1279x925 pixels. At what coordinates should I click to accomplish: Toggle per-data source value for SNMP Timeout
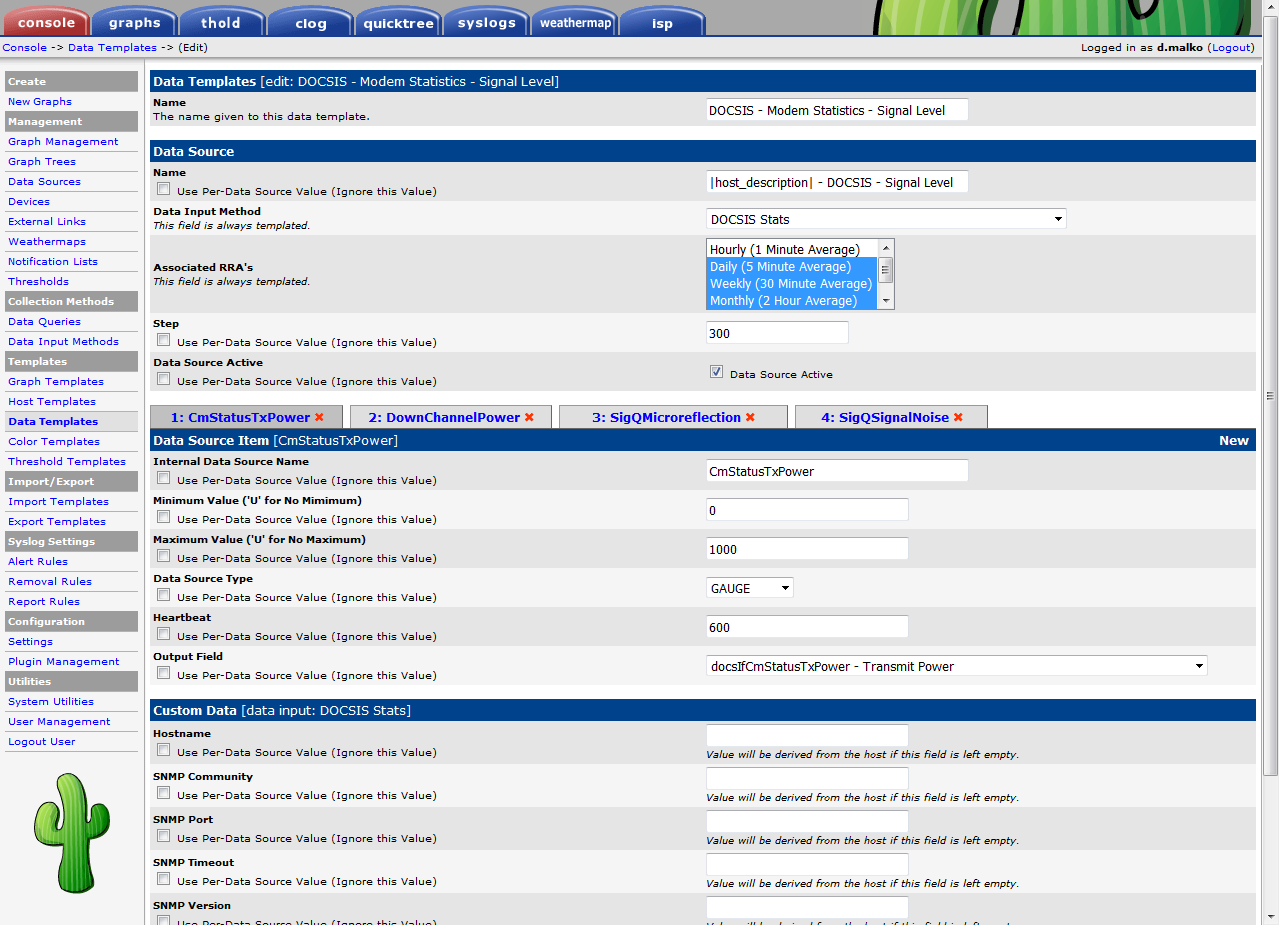coord(163,880)
